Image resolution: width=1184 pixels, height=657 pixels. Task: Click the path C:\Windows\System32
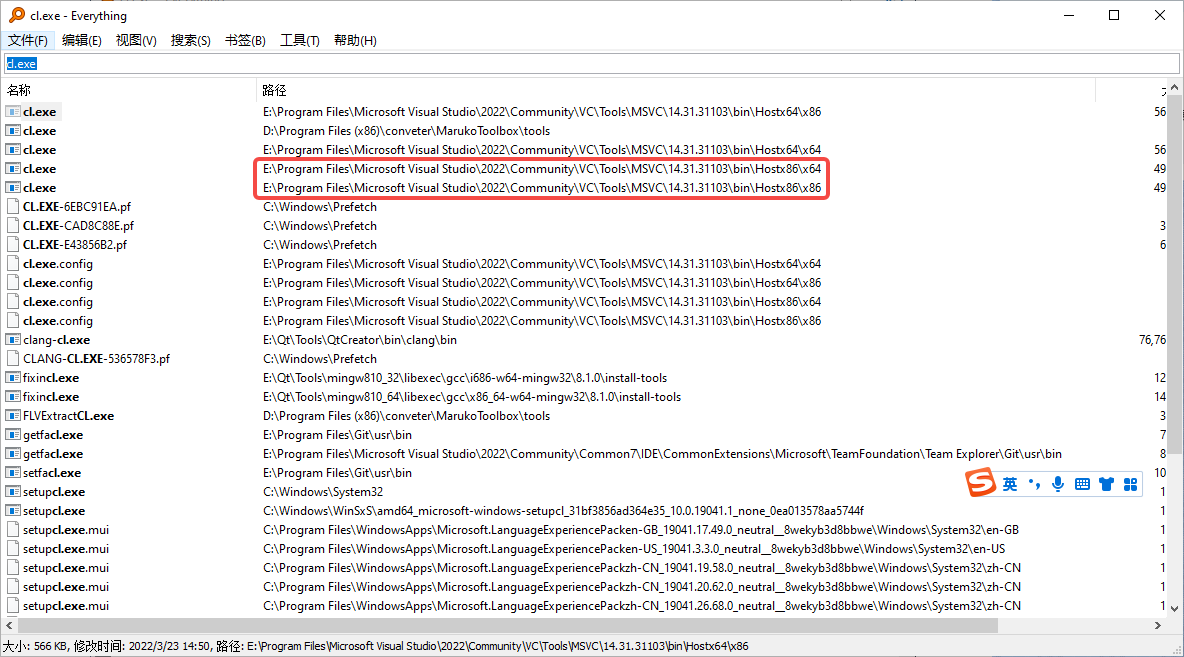tap(323, 492)
